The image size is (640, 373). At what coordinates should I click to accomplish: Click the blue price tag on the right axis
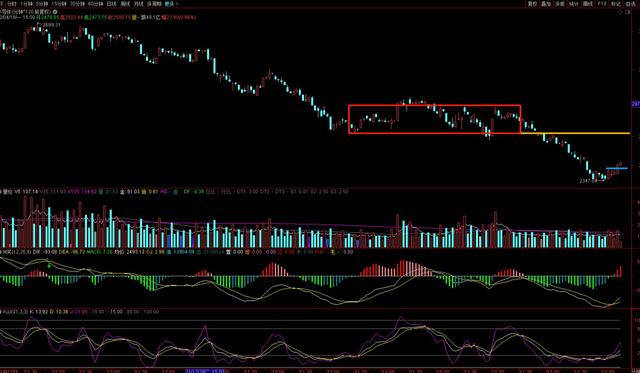[636, 104]
